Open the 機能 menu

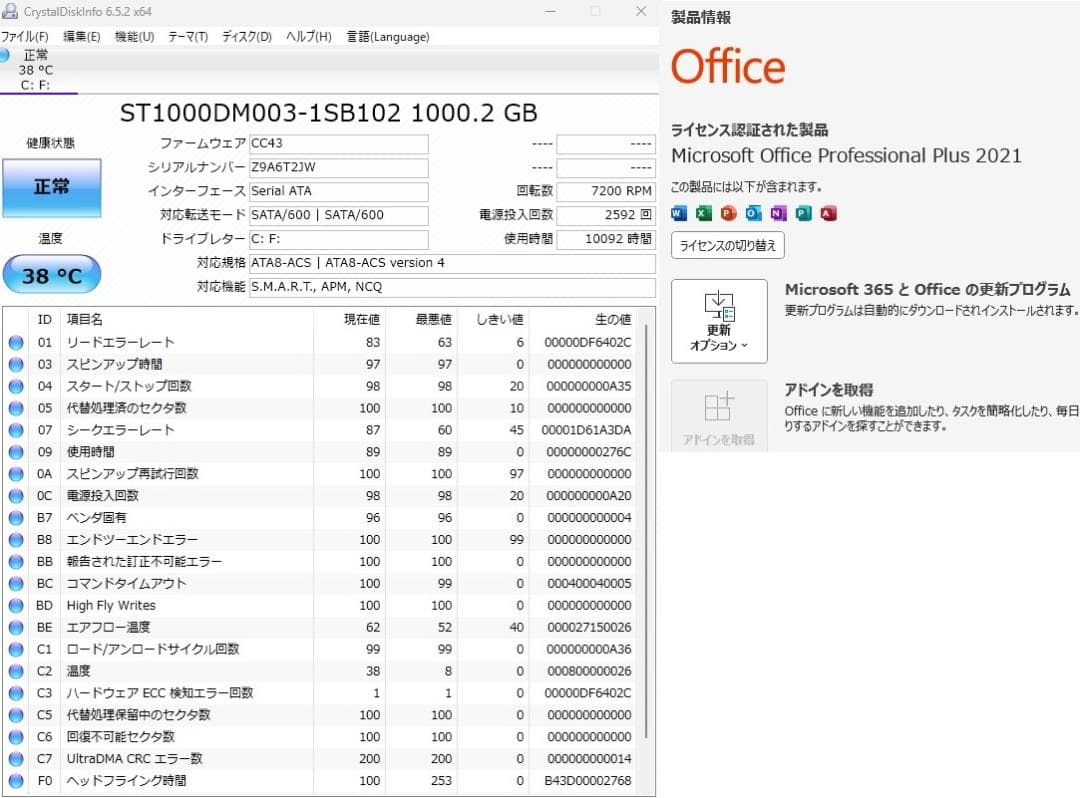coord(134,35)
